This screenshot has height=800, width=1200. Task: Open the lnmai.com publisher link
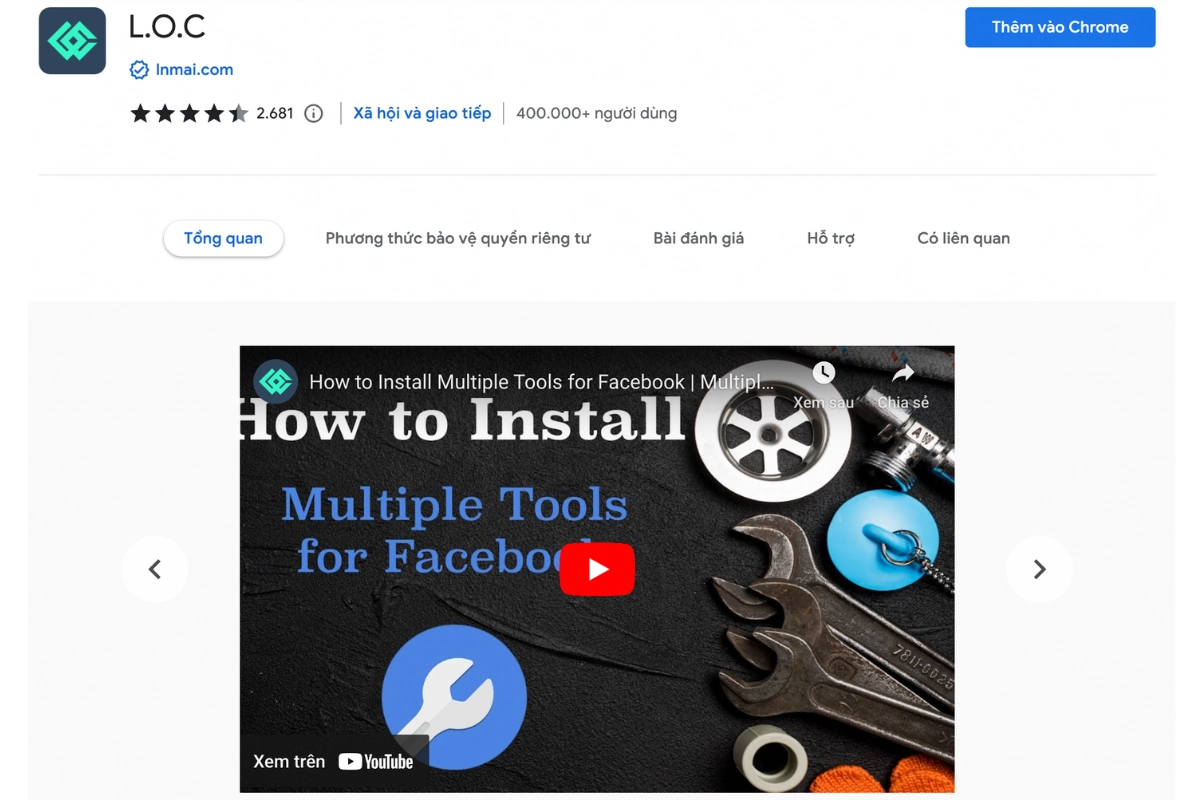194,70
